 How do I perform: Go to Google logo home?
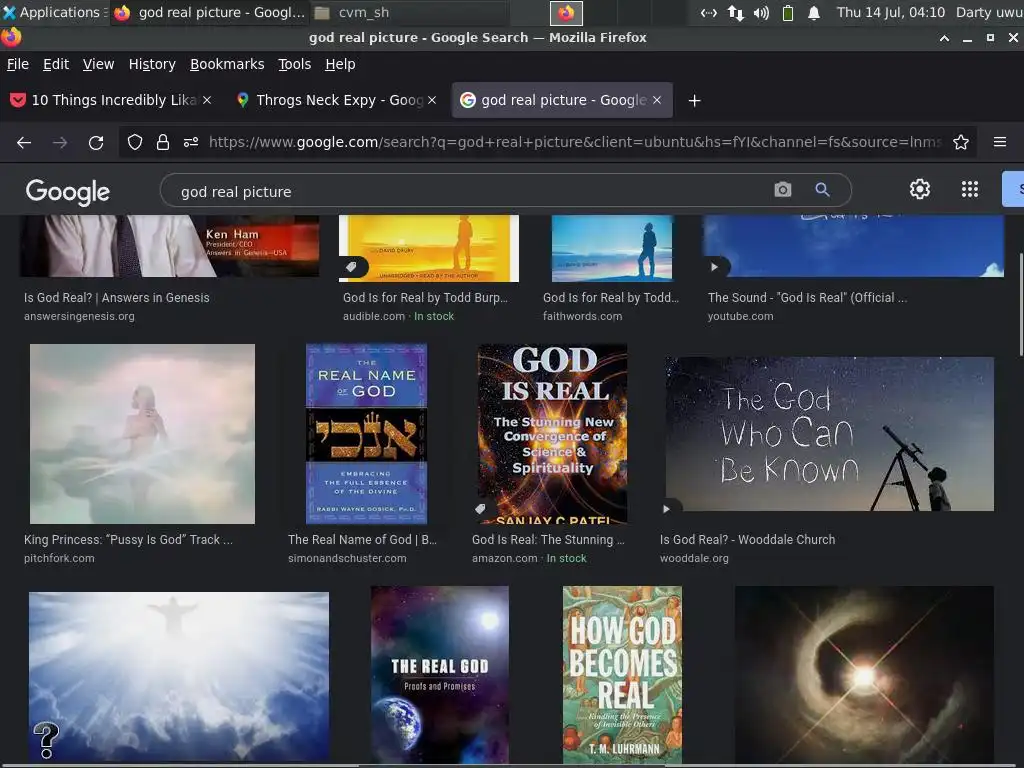click(68, 191)
